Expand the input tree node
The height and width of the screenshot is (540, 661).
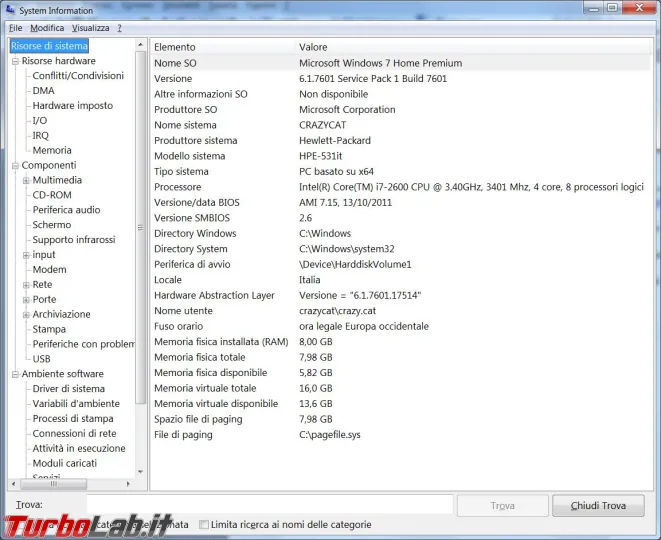pyautogui.click(x=26, y=255)
